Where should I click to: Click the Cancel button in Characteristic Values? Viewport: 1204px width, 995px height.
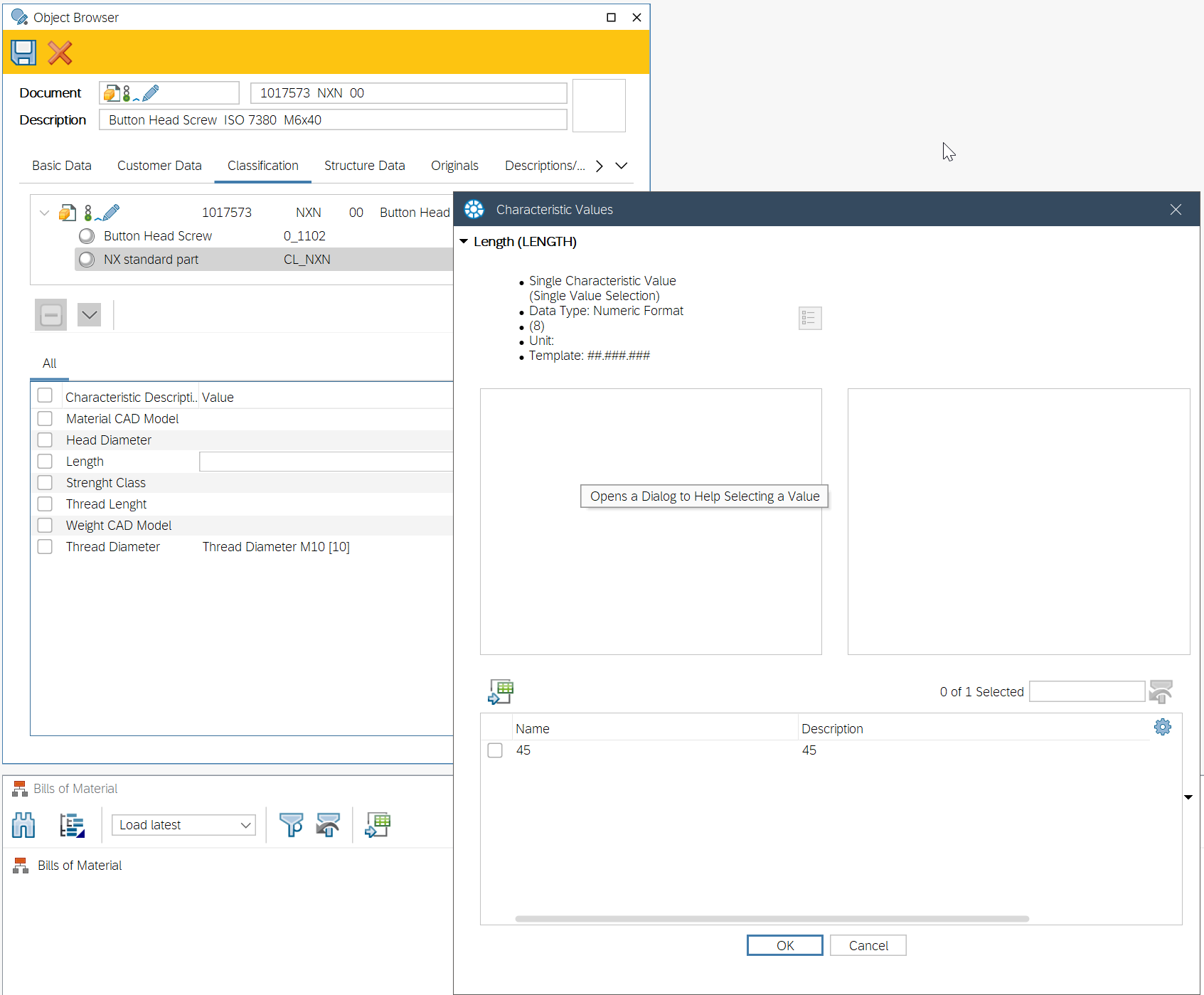pos(868,945)
